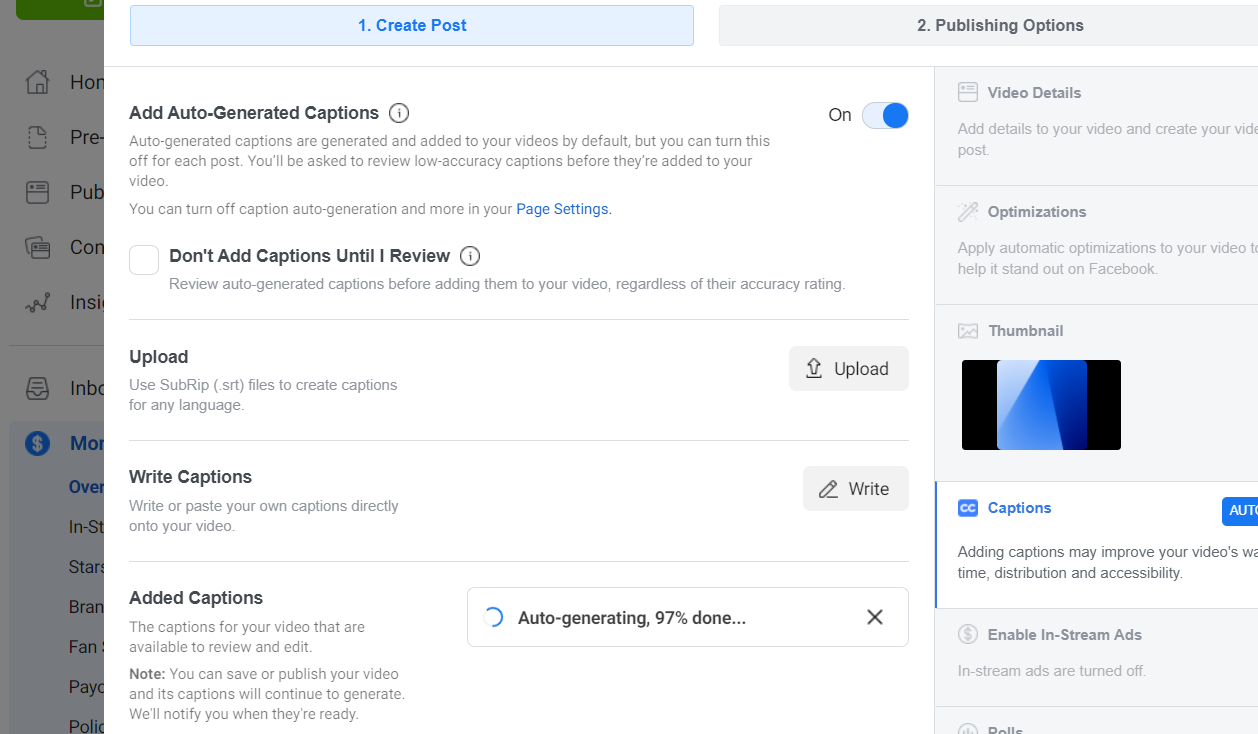This screenshot has height=734, width=1258.
Task: Click the Monetization dollar icon in the sidebar
Action: click(37, 443)
